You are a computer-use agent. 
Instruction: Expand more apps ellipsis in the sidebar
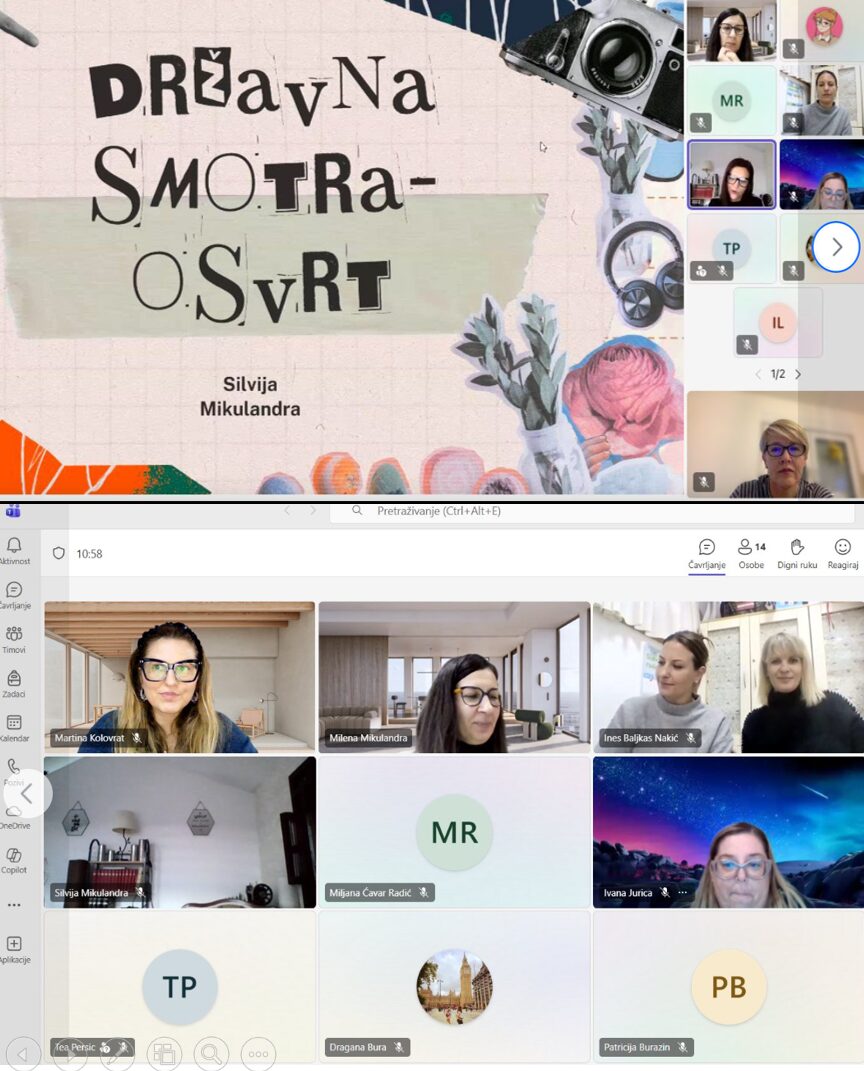pos(14,904)
